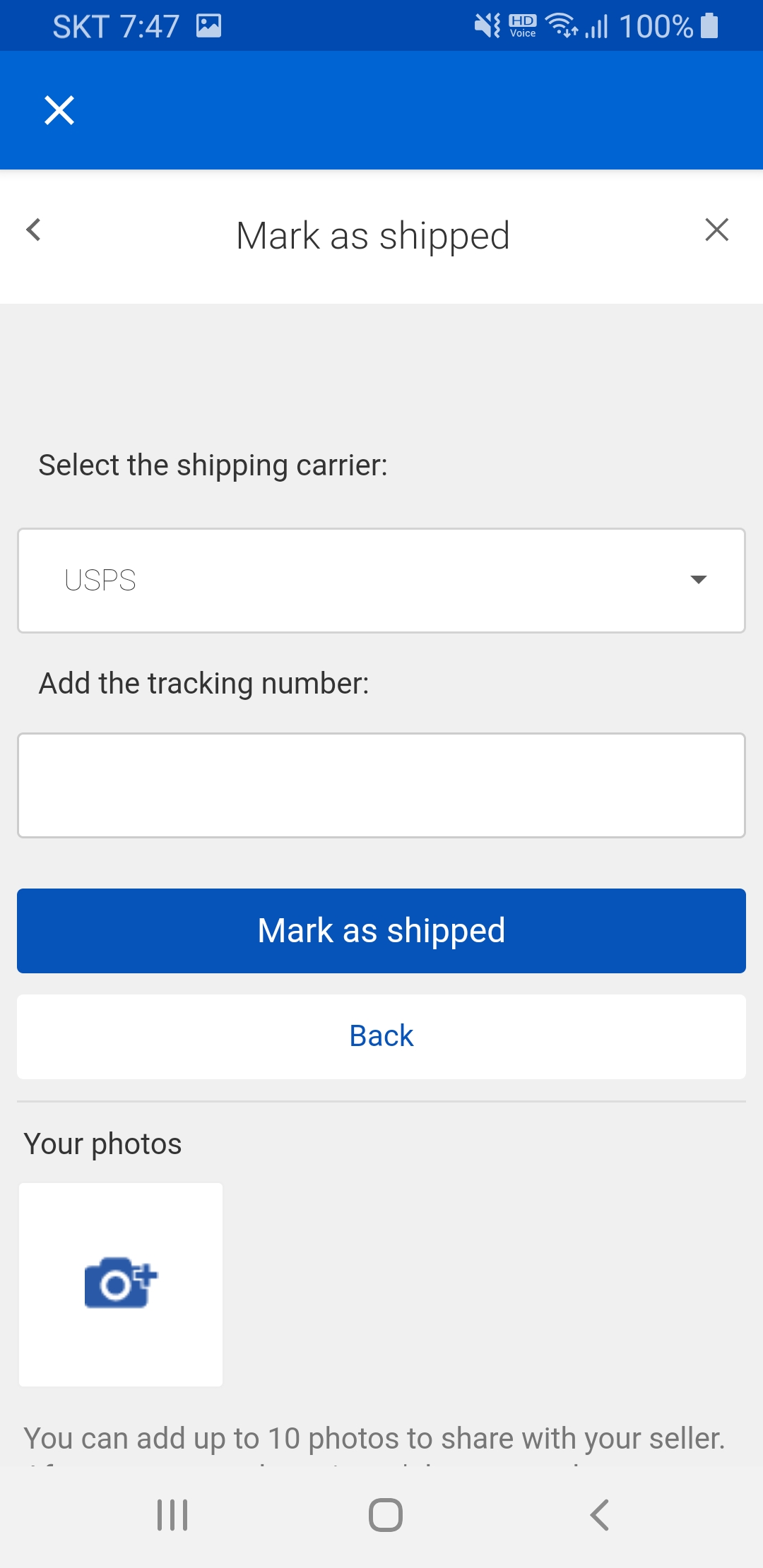Tap the "Select the shipping carrier" label
The image size is (763, 1568).
click(213, 465)
